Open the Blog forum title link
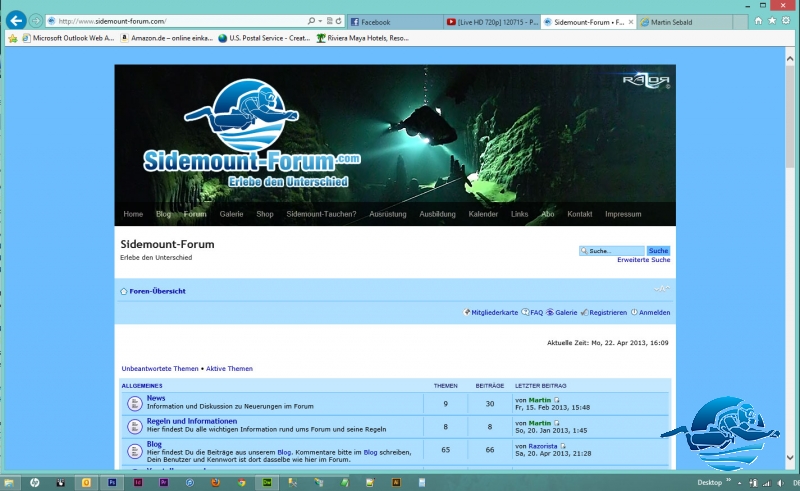The height and width of the screenshot is (491, 800). (154, 444)
